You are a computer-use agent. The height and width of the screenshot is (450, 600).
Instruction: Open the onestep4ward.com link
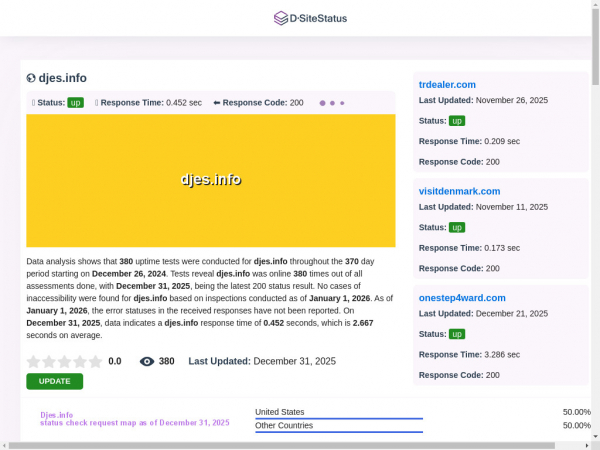click(462, 297)
